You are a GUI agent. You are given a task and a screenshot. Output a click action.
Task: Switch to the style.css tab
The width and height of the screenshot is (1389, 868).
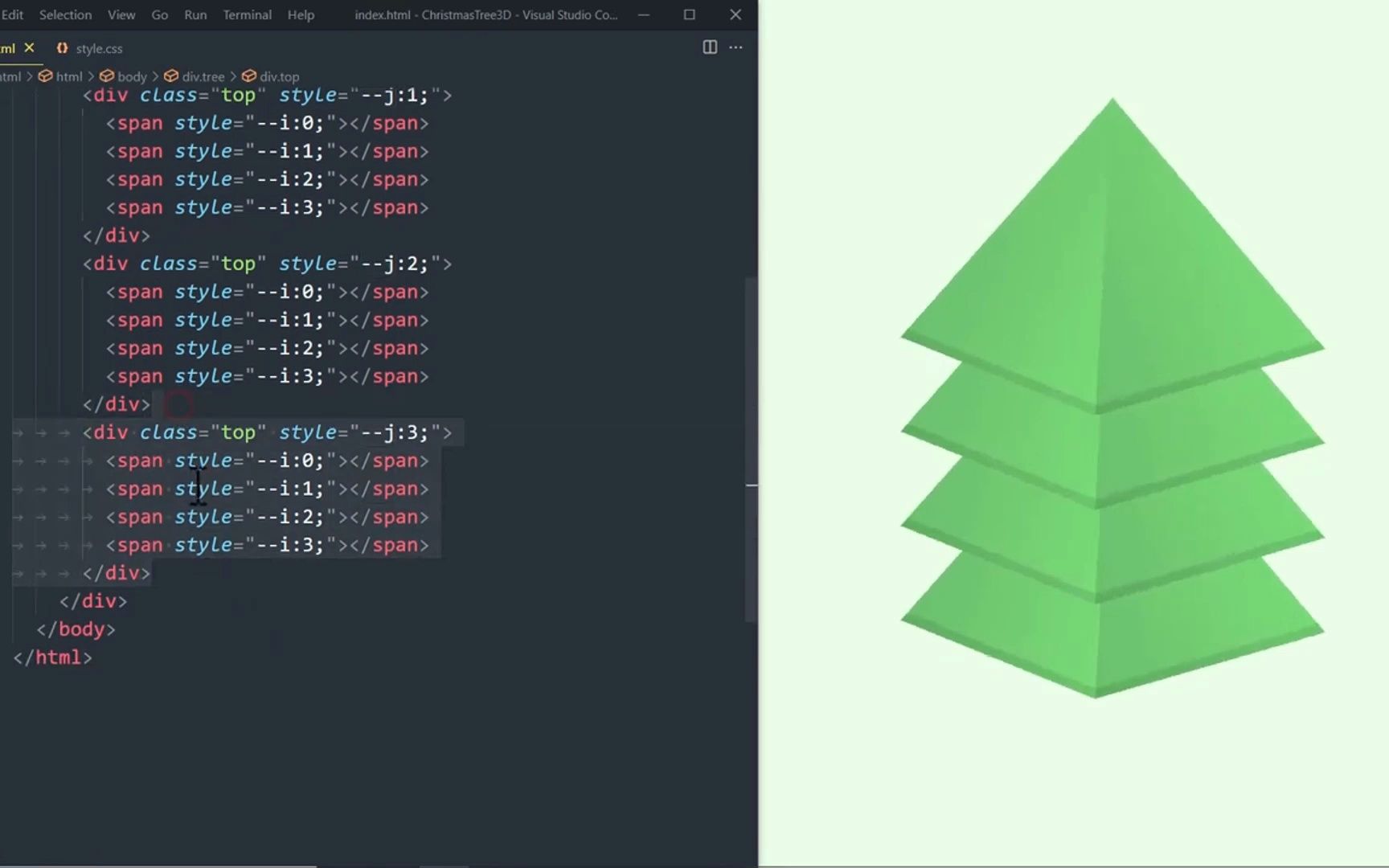coord(98,48)
